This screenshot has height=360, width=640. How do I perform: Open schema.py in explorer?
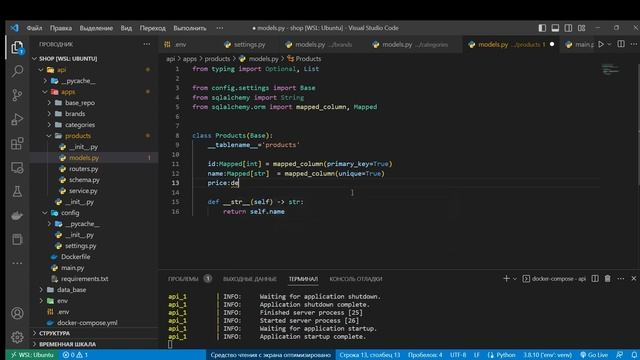[84, 180]
